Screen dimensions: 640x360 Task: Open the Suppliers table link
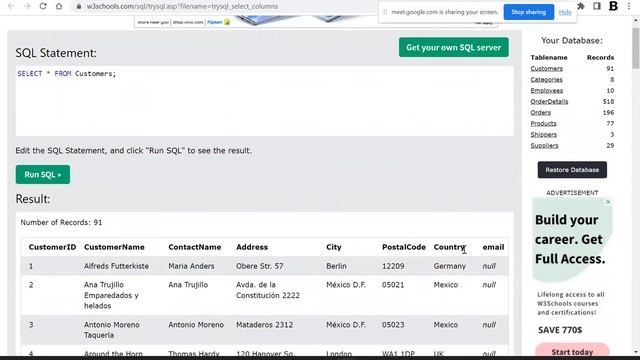(544, 146)
